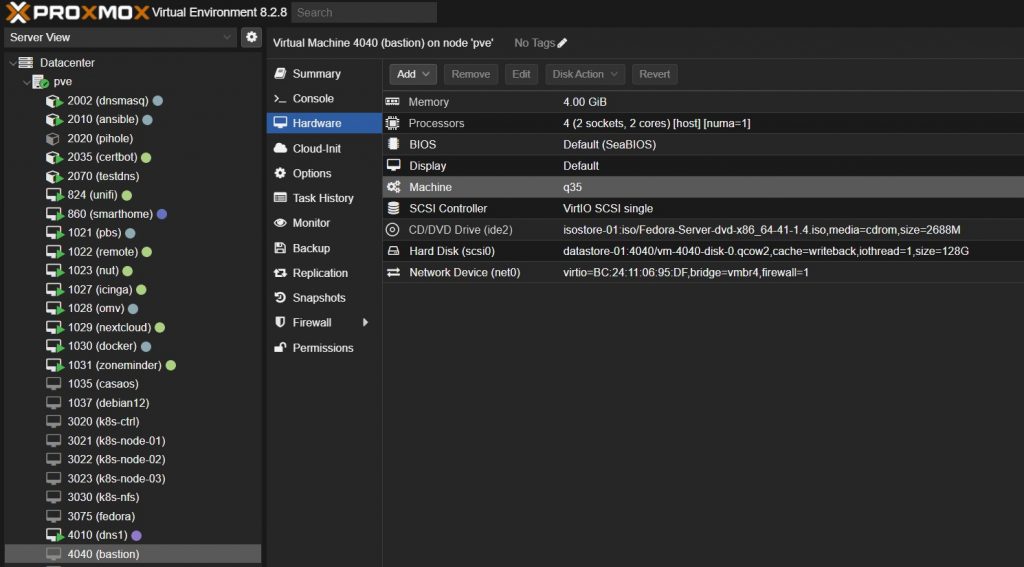Image resolution: width=1024 pixels, height=567 pixels.
Task: Open the Cloud-Init section
Action: click(x=316, y=149)
